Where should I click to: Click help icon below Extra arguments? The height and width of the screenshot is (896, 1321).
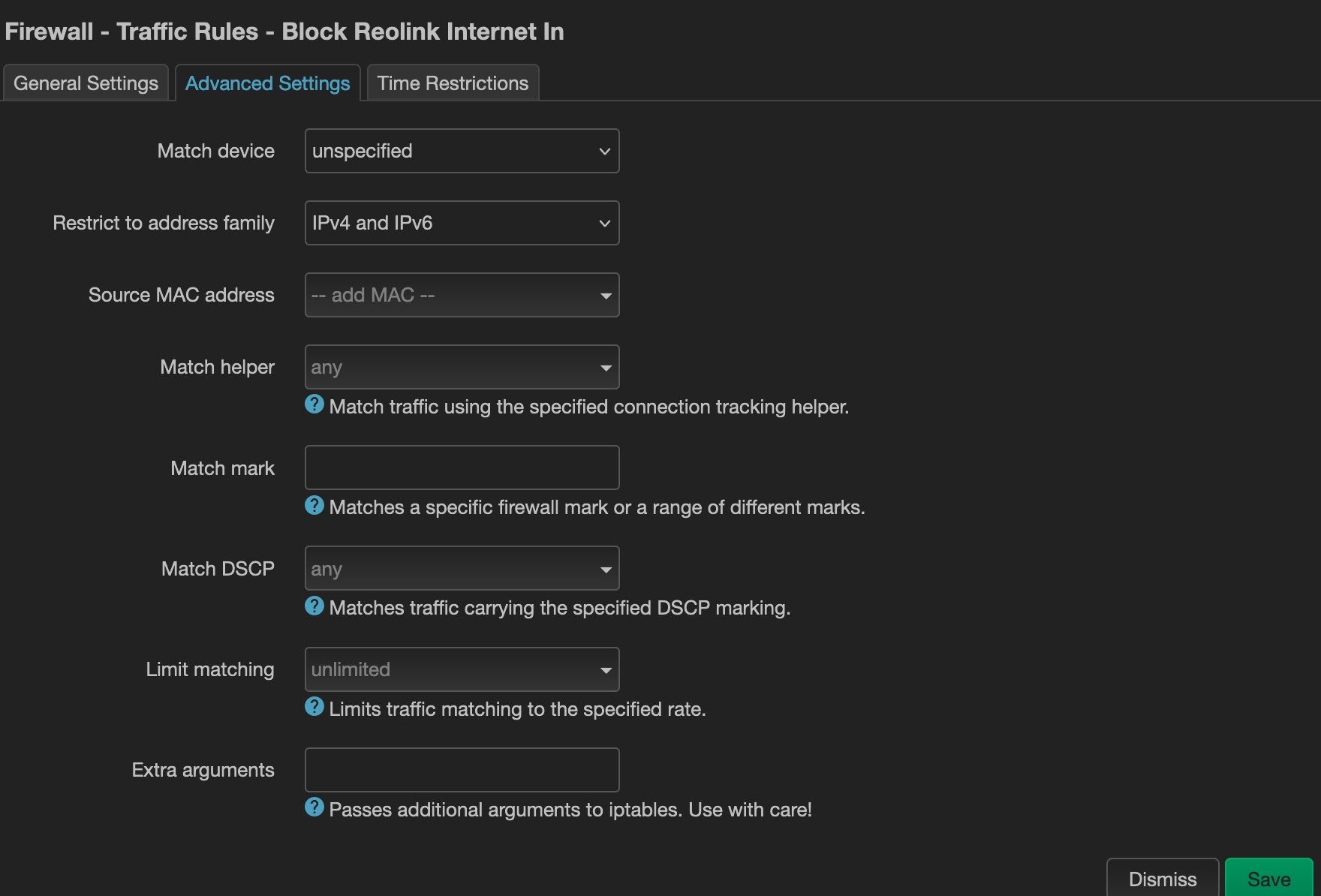click(x=314, y=807)
